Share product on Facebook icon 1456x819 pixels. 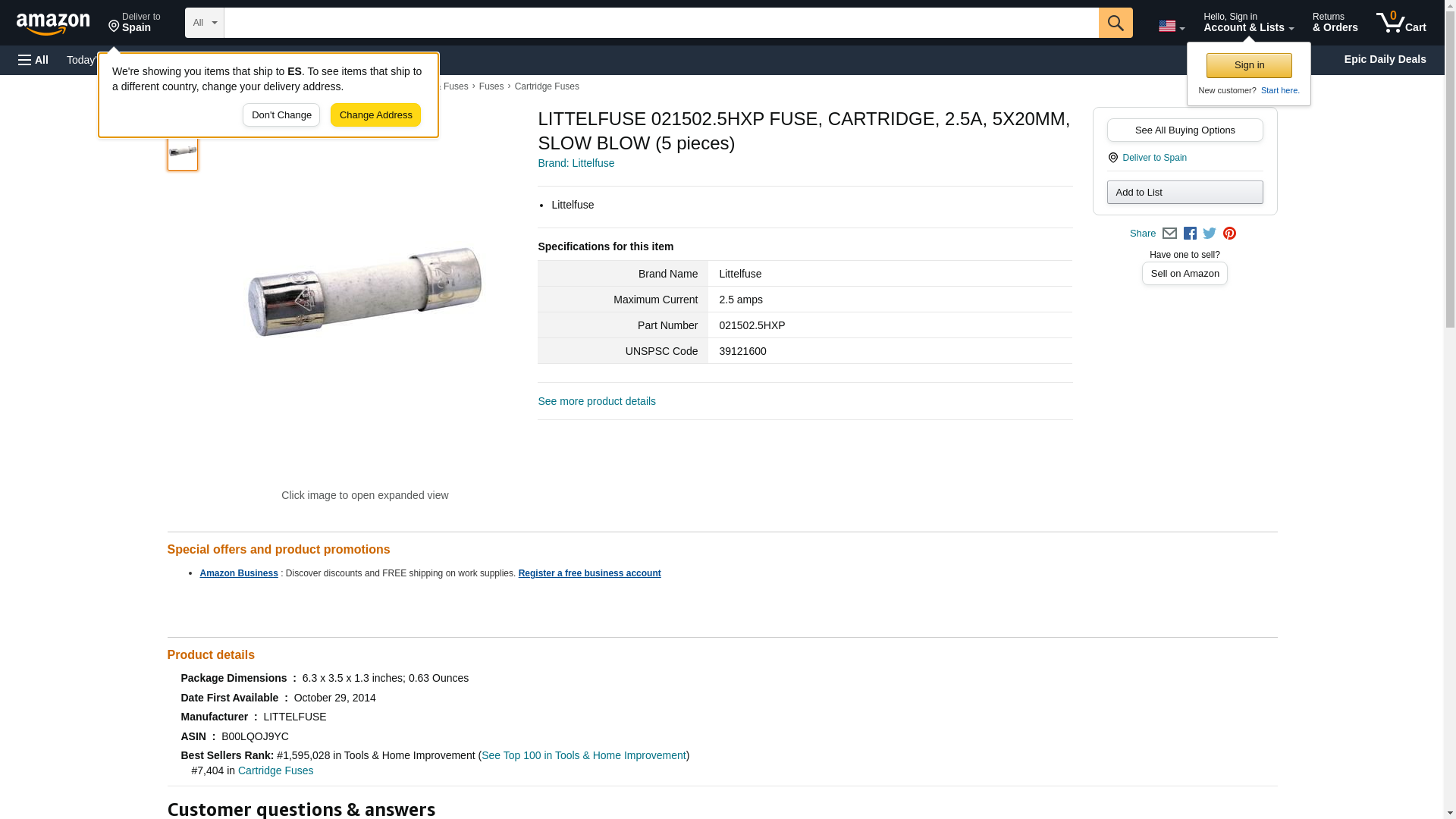pyautogui.click(x=1190, y=234)
